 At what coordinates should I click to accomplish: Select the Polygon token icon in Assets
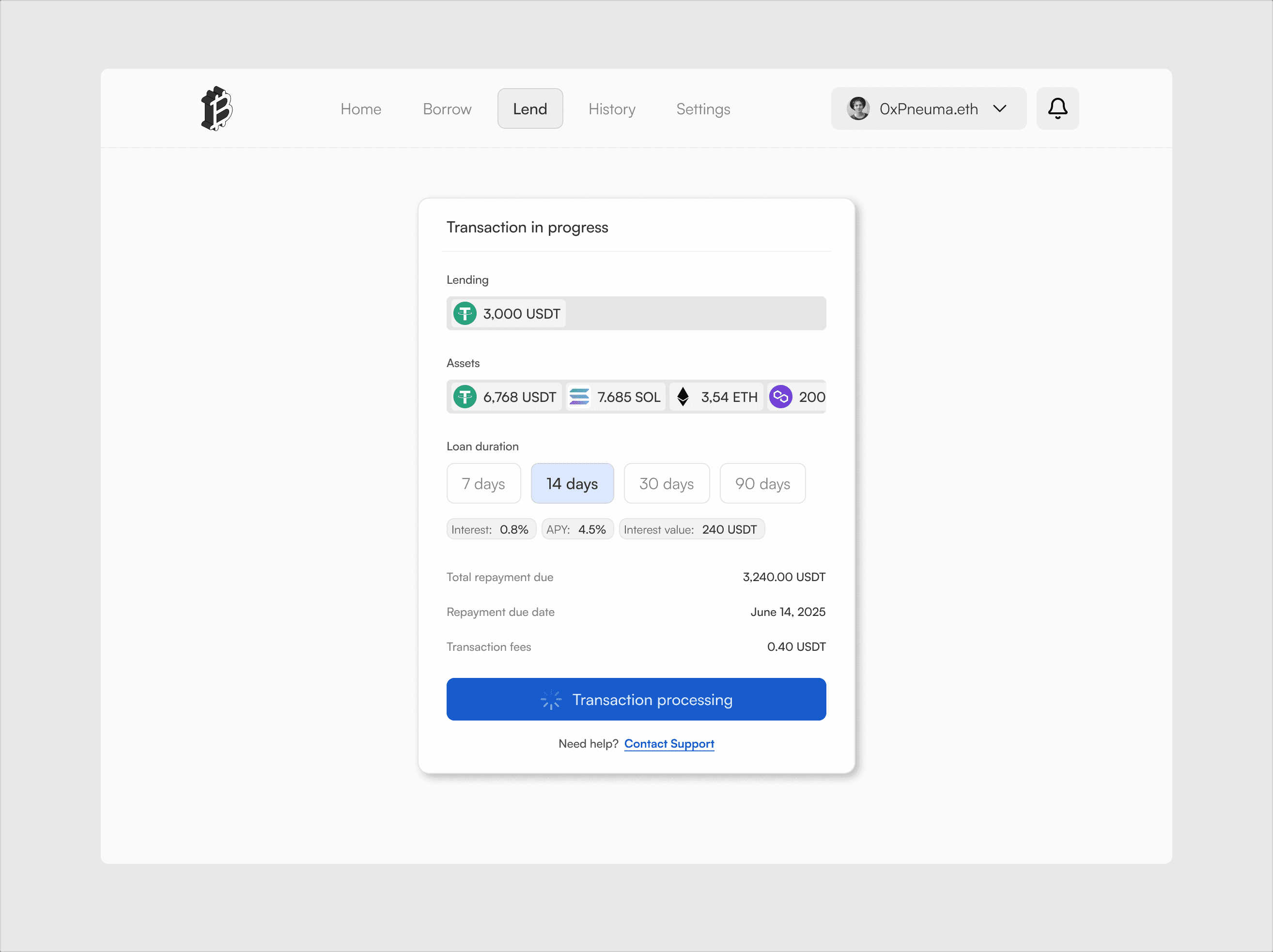[781, 396]
